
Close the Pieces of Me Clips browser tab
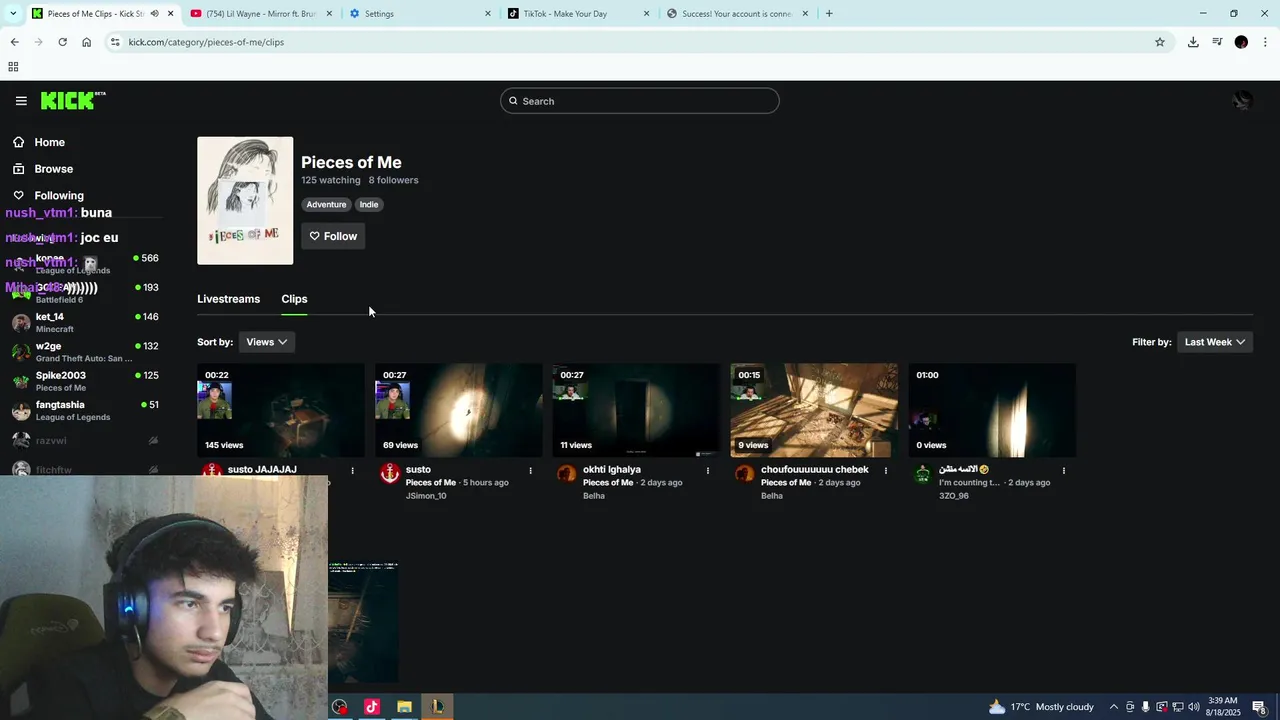tap(170, 14)
